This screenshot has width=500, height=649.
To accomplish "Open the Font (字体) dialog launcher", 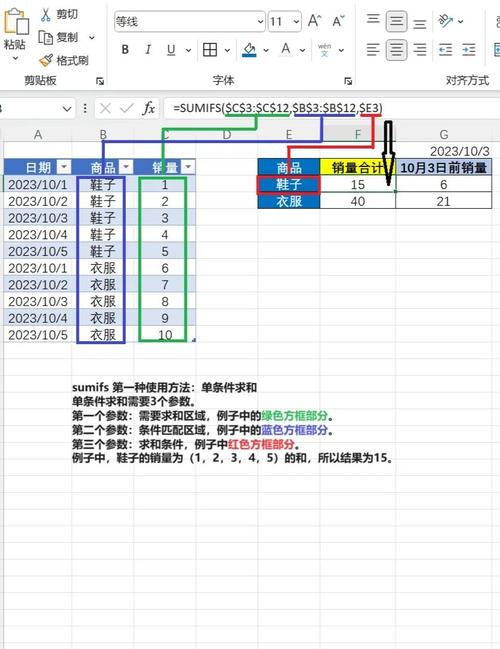I will 348,81.
